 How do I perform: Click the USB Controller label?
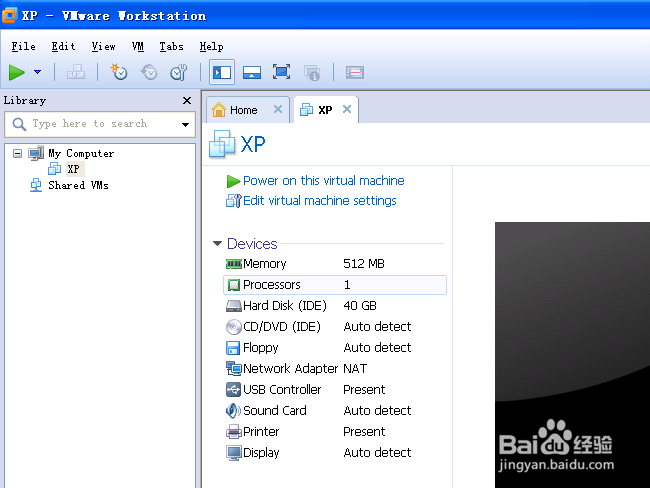[x=282, y=390]
